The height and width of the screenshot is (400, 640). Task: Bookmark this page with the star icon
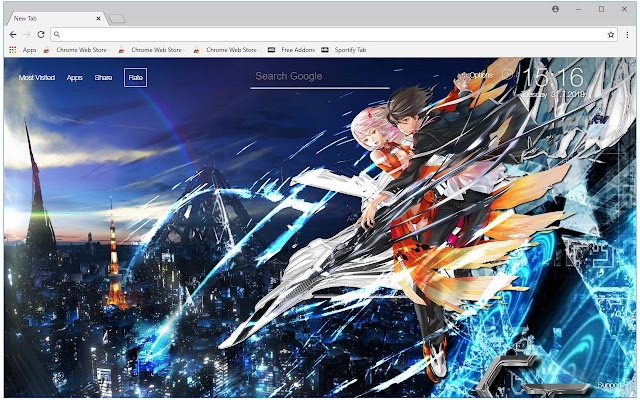611,35
